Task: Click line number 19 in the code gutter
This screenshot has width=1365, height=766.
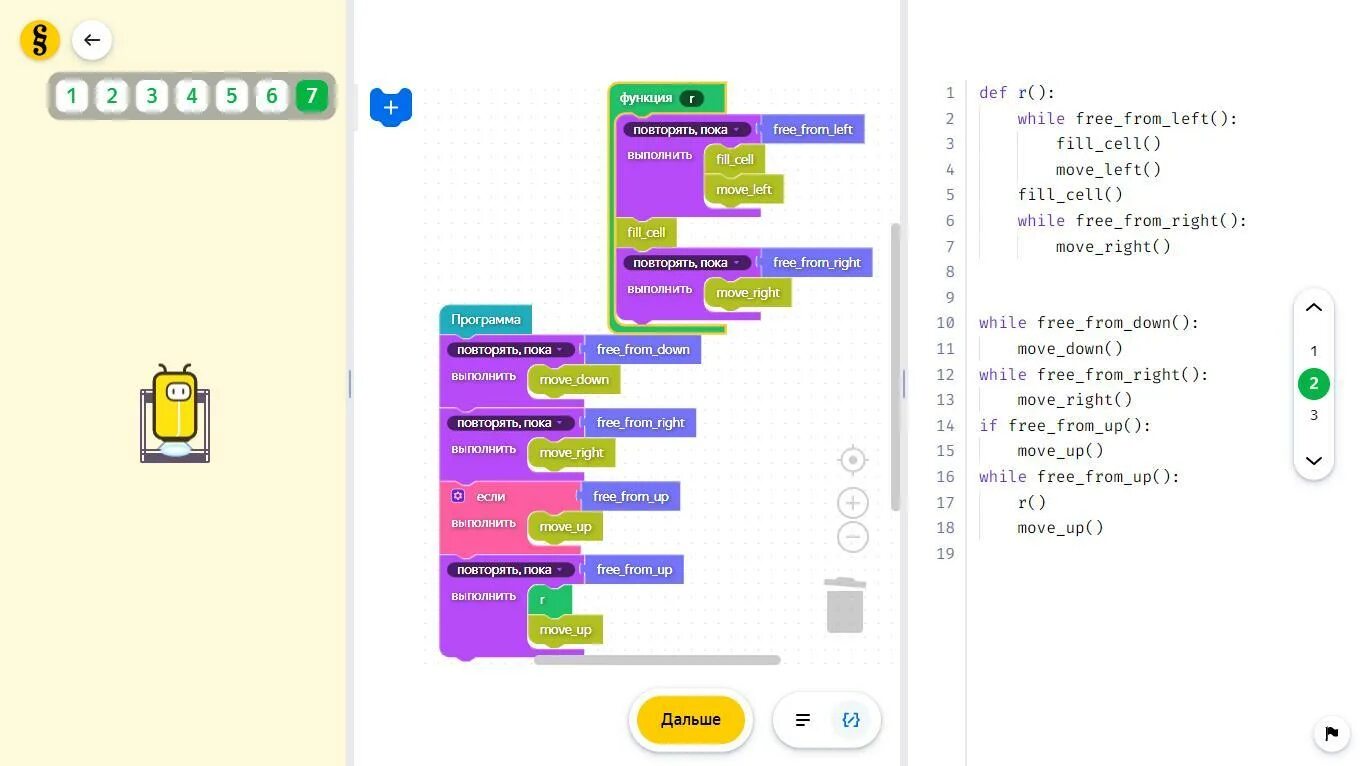Action: [x=945, y=554]
